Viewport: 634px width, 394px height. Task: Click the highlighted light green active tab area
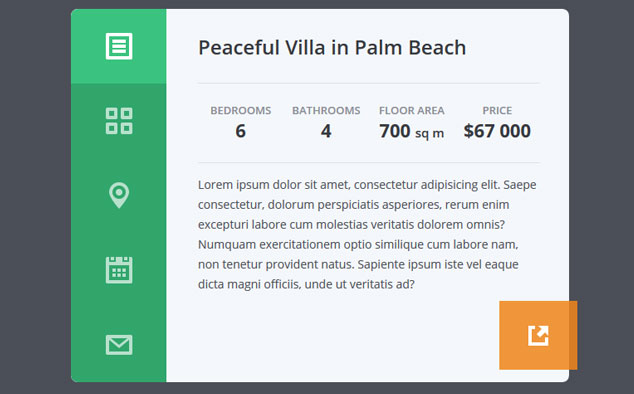[x=118, y=46]
